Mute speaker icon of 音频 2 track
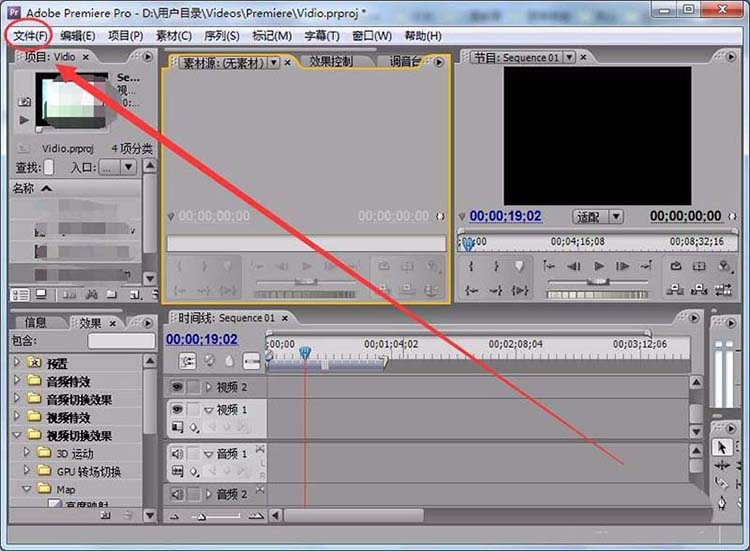Screen dimensions: 750x551 point(177,494)
